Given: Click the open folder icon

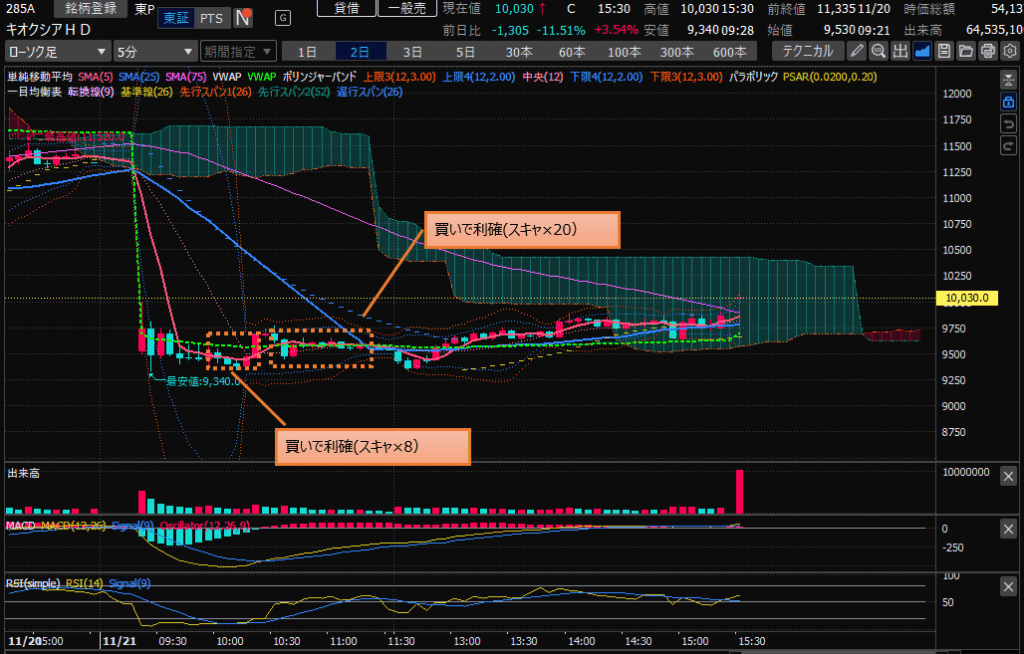Looking at the screenshot, I should [x=966, y=51].
